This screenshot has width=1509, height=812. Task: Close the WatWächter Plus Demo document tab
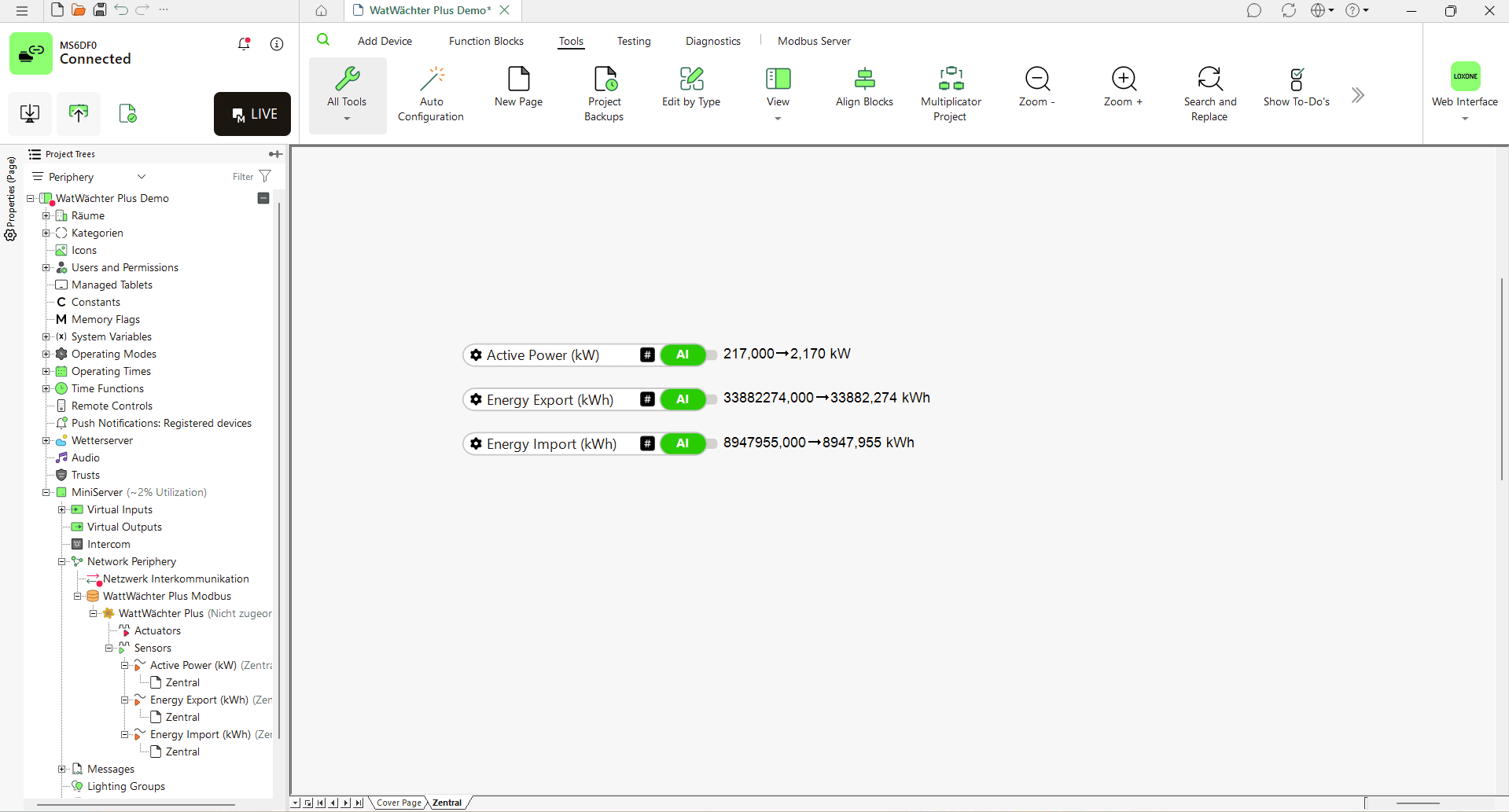[x=505, y=10]
